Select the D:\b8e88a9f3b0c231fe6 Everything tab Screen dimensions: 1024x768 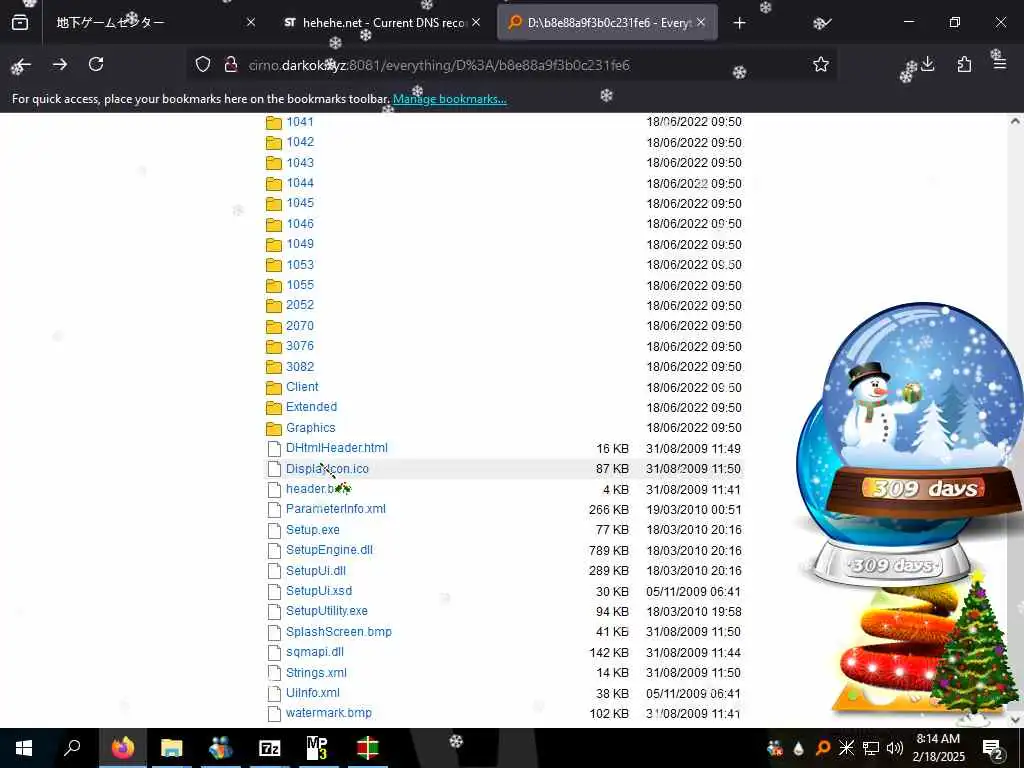pos(607,22)
